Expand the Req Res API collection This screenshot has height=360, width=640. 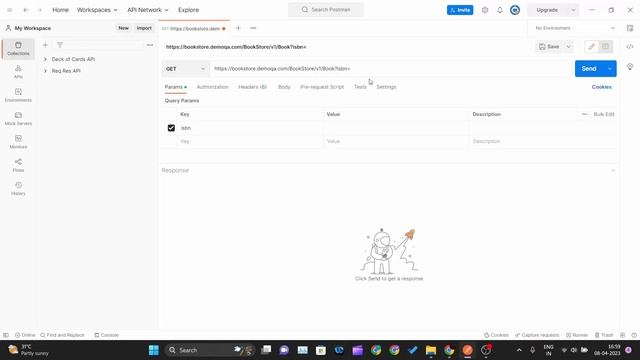[x=45, y=71]
